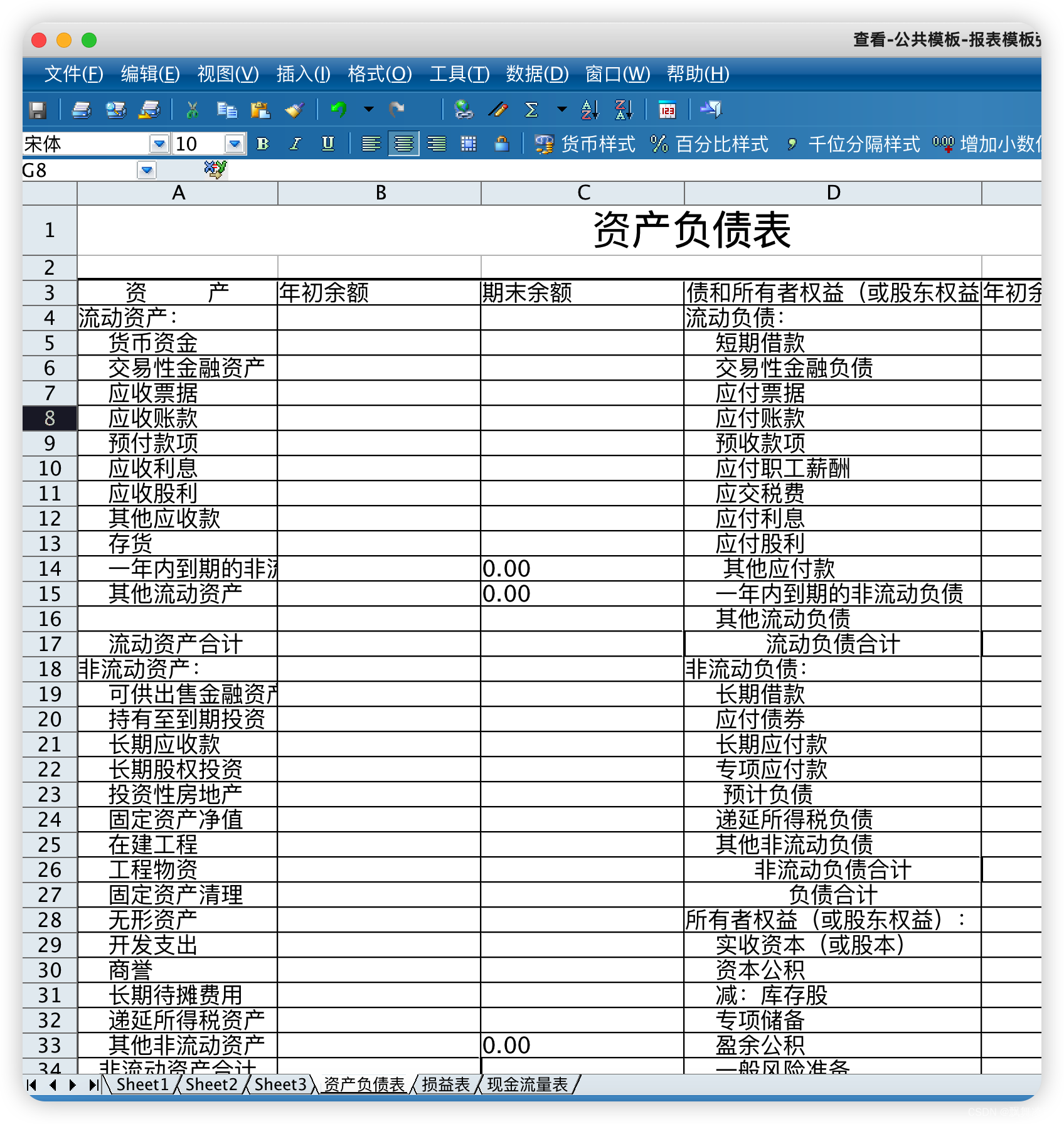The height and width of the screenshot is (1124, 1064).
Task: Click the Drawing pencil icon
Action: [498, 110]
